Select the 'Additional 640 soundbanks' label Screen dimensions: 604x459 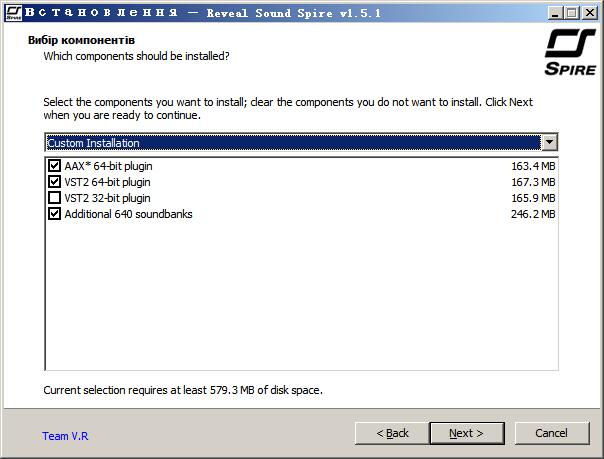128,214
